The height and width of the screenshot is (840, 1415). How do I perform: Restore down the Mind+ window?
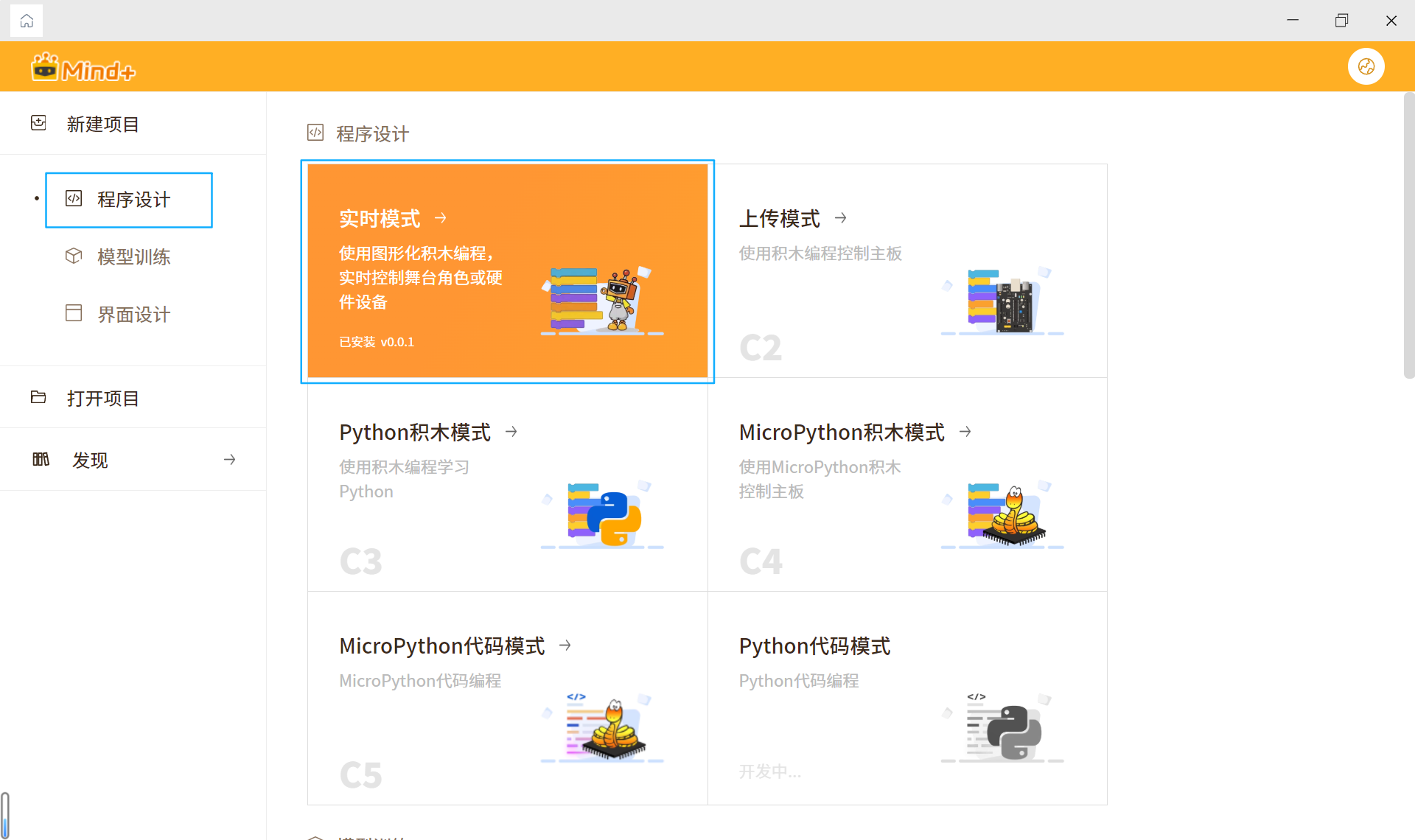click(1341, 20)
